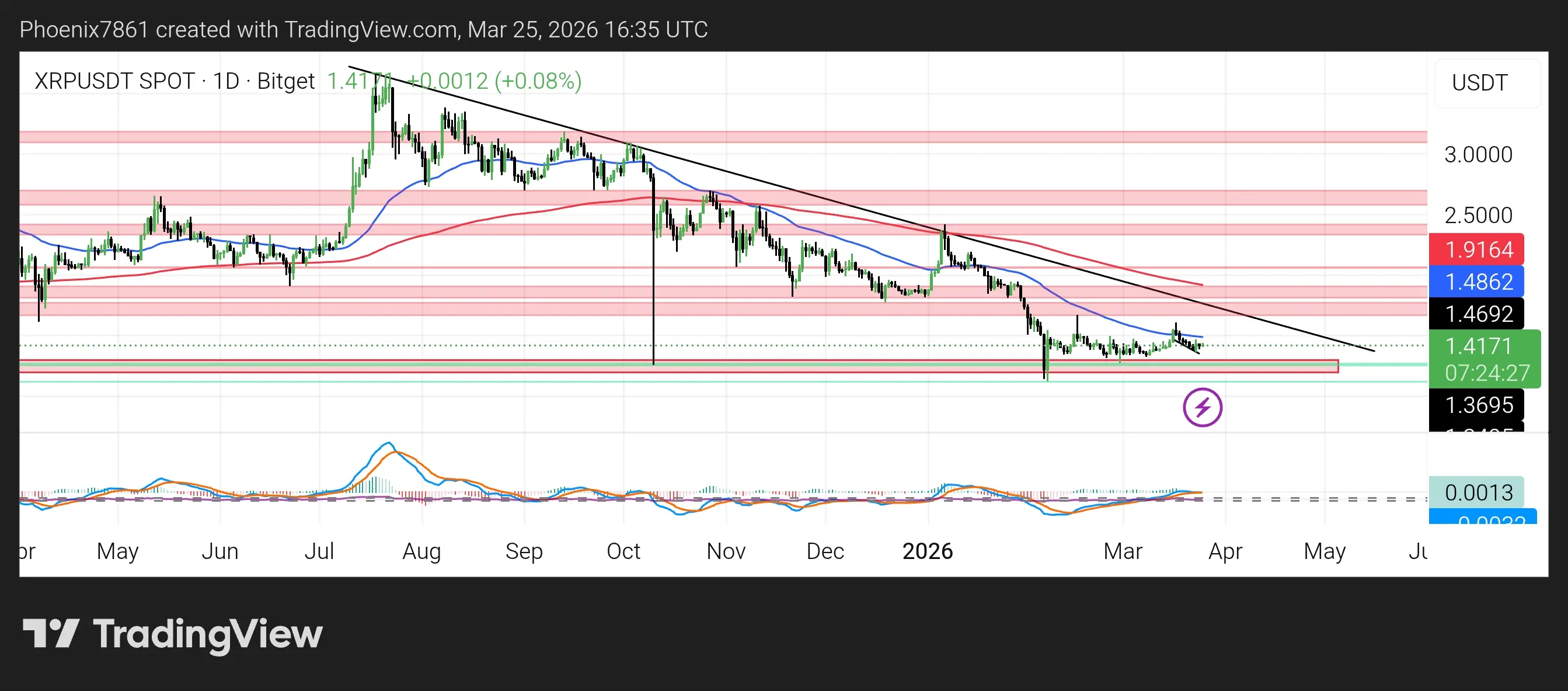Viewport: 1568px width, 691px height.
Task: Click green current price 1.4171 label
Action: 1478,346
